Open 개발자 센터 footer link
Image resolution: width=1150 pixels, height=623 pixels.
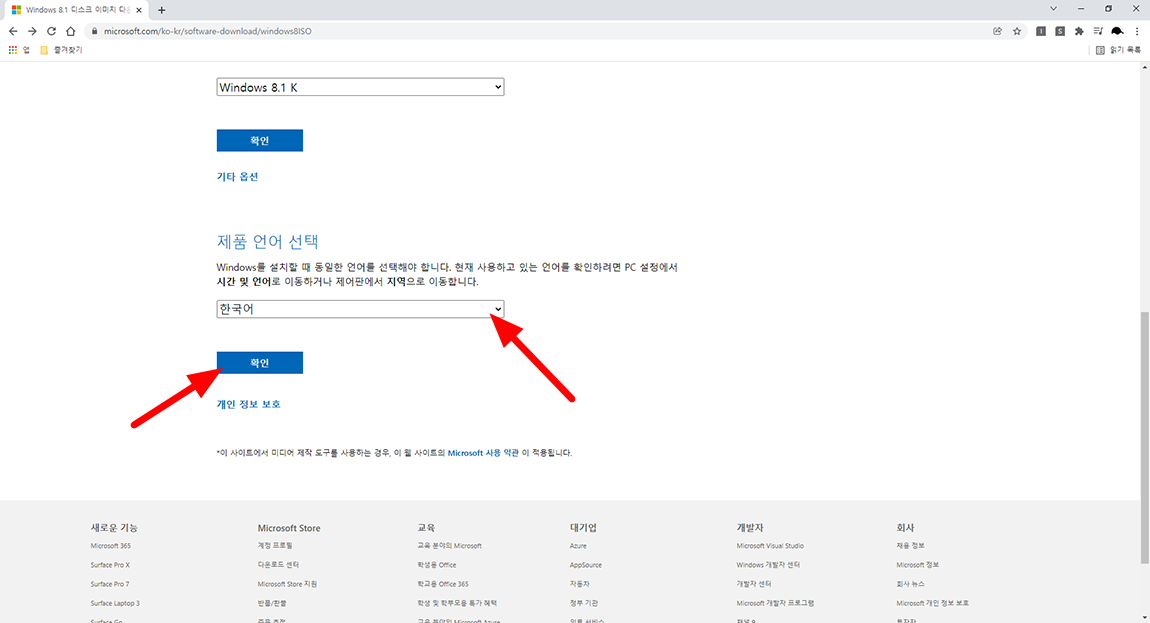[754, 584]
